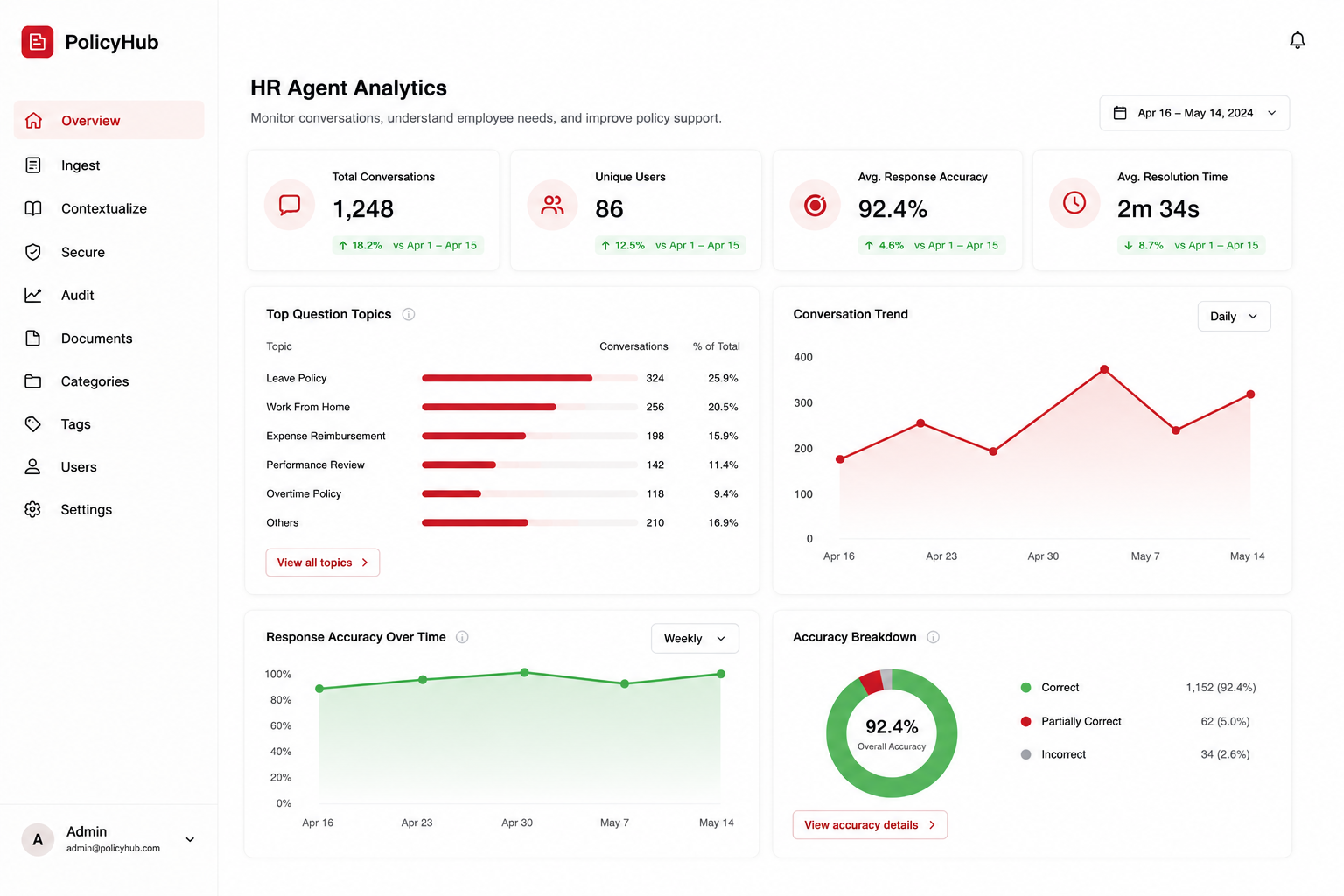Click the Contextualize book icon

click(x=33, y=208)
